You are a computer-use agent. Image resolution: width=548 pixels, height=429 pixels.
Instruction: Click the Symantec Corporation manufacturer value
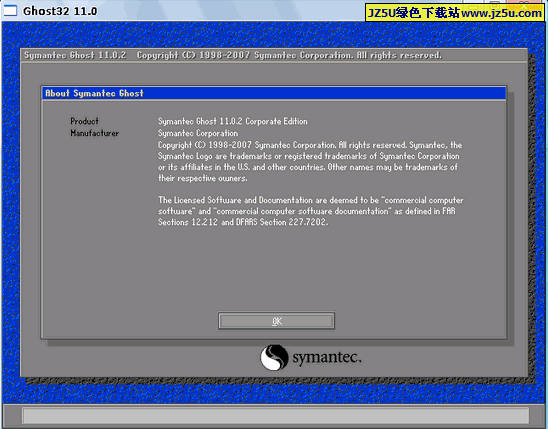(x=198, y=133)
